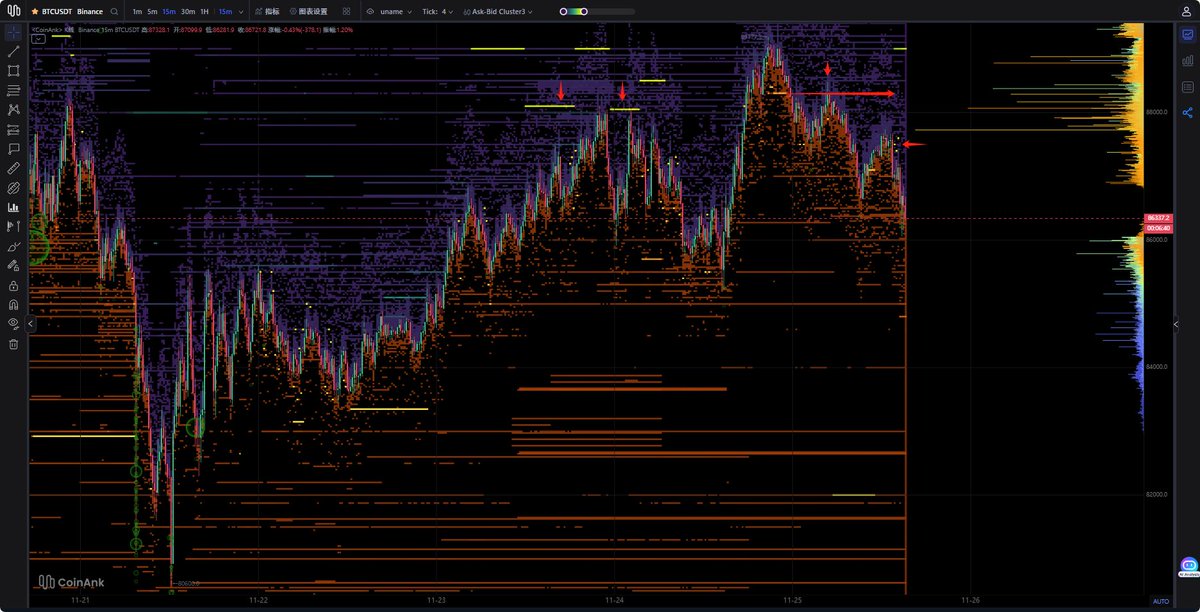Image resolution: width=1200 pixels, height=612 pixels.
Task: Click the 11-23 date axis label
Action: coord(436,601)
